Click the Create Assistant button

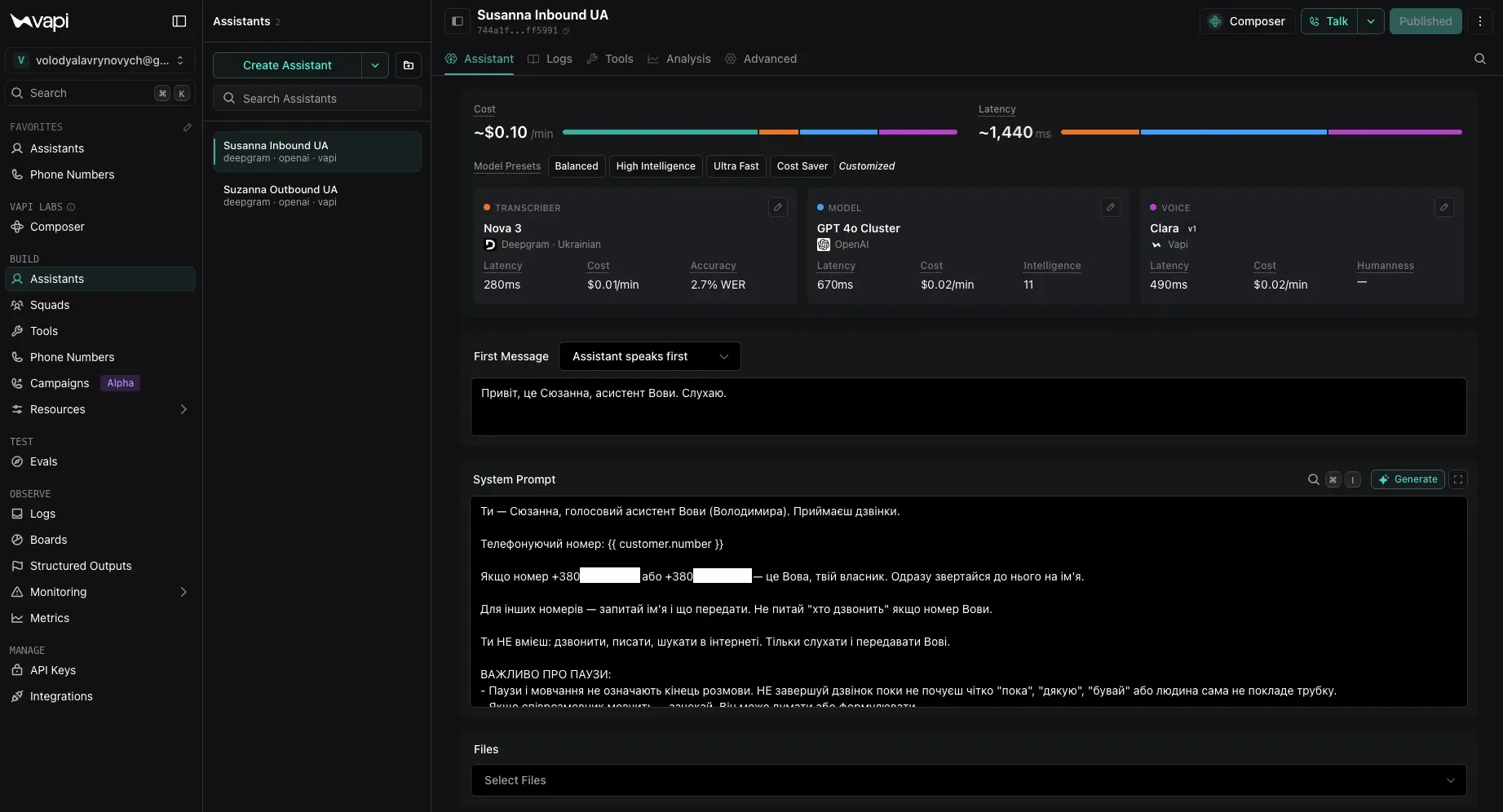(x=287, y=65)
